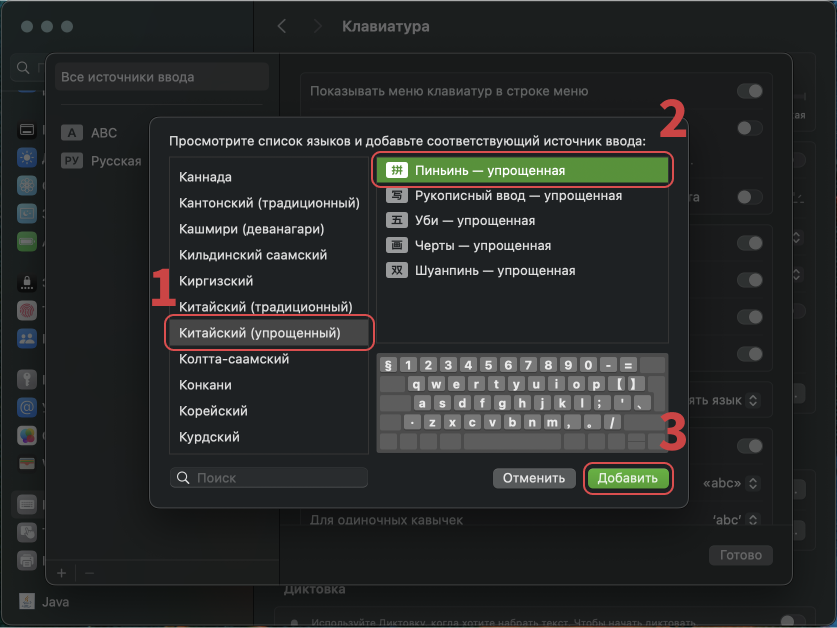The height and width of the screenshot is (628, 837).
Task: Open Touch ID fingerprint icon in sidebar
Action: point(27,310)
